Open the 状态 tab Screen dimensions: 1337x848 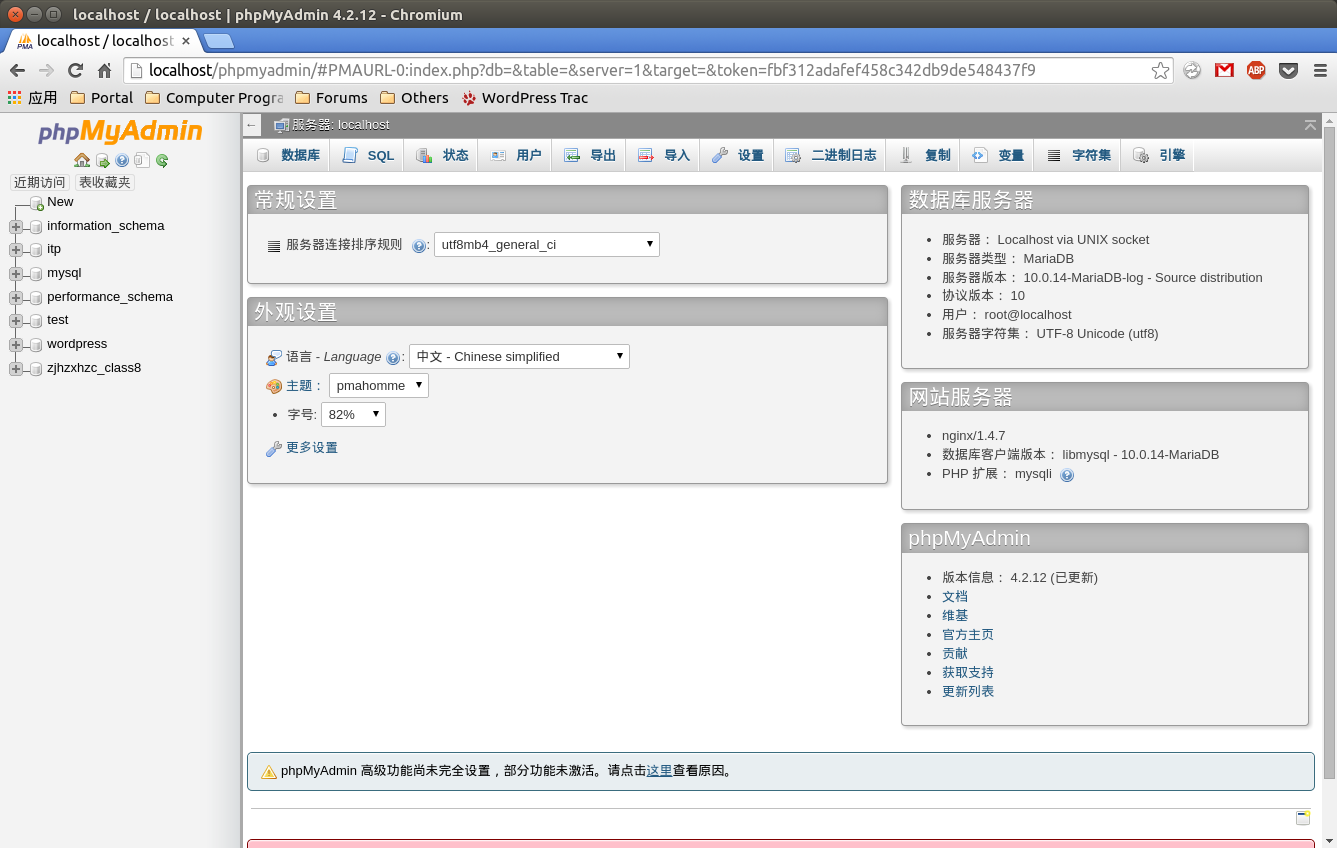pos(442,155)
